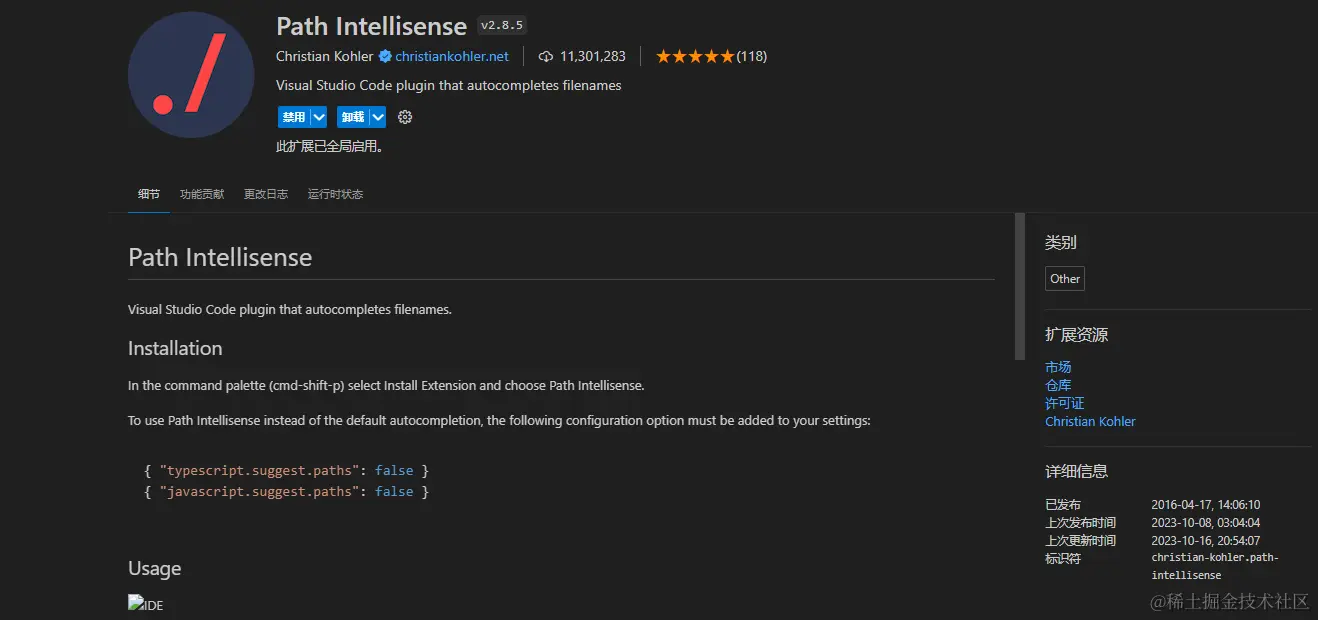Click the download count icon
The height and width of the screenshot is (620, 1318).
[x=545, y=56]
